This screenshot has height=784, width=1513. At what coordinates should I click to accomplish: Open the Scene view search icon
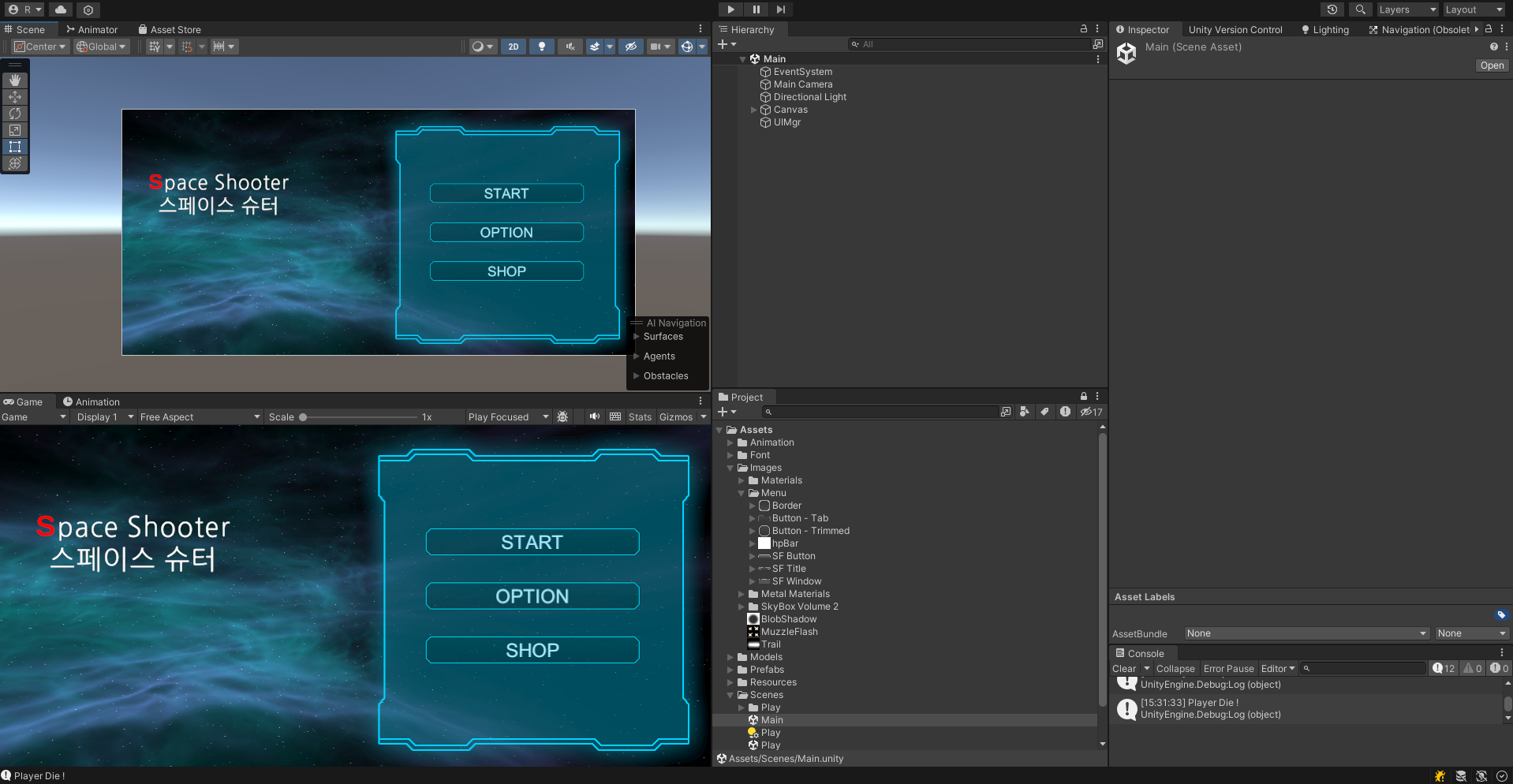(1360, 9)
